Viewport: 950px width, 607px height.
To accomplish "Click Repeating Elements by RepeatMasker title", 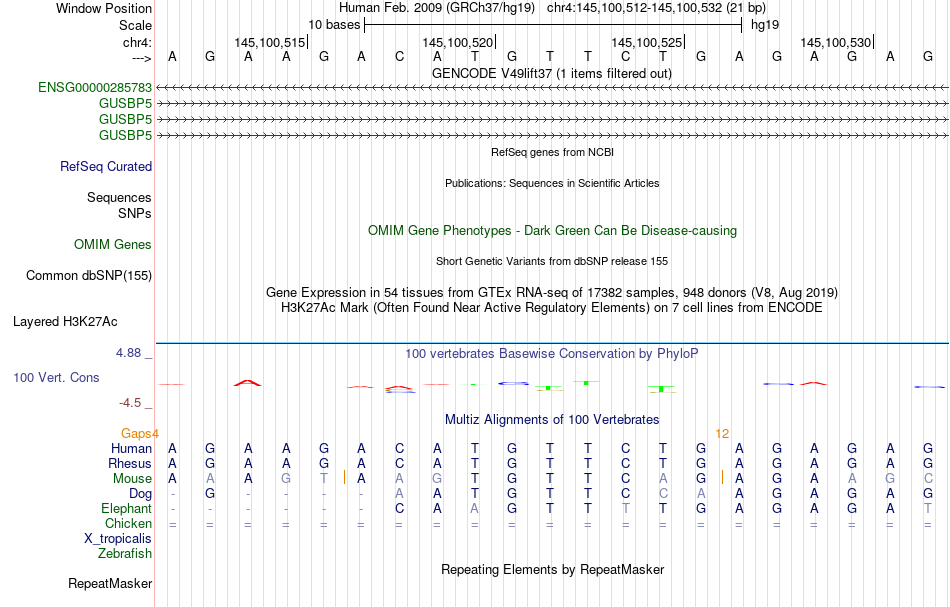I will click(x=553, y=570).
